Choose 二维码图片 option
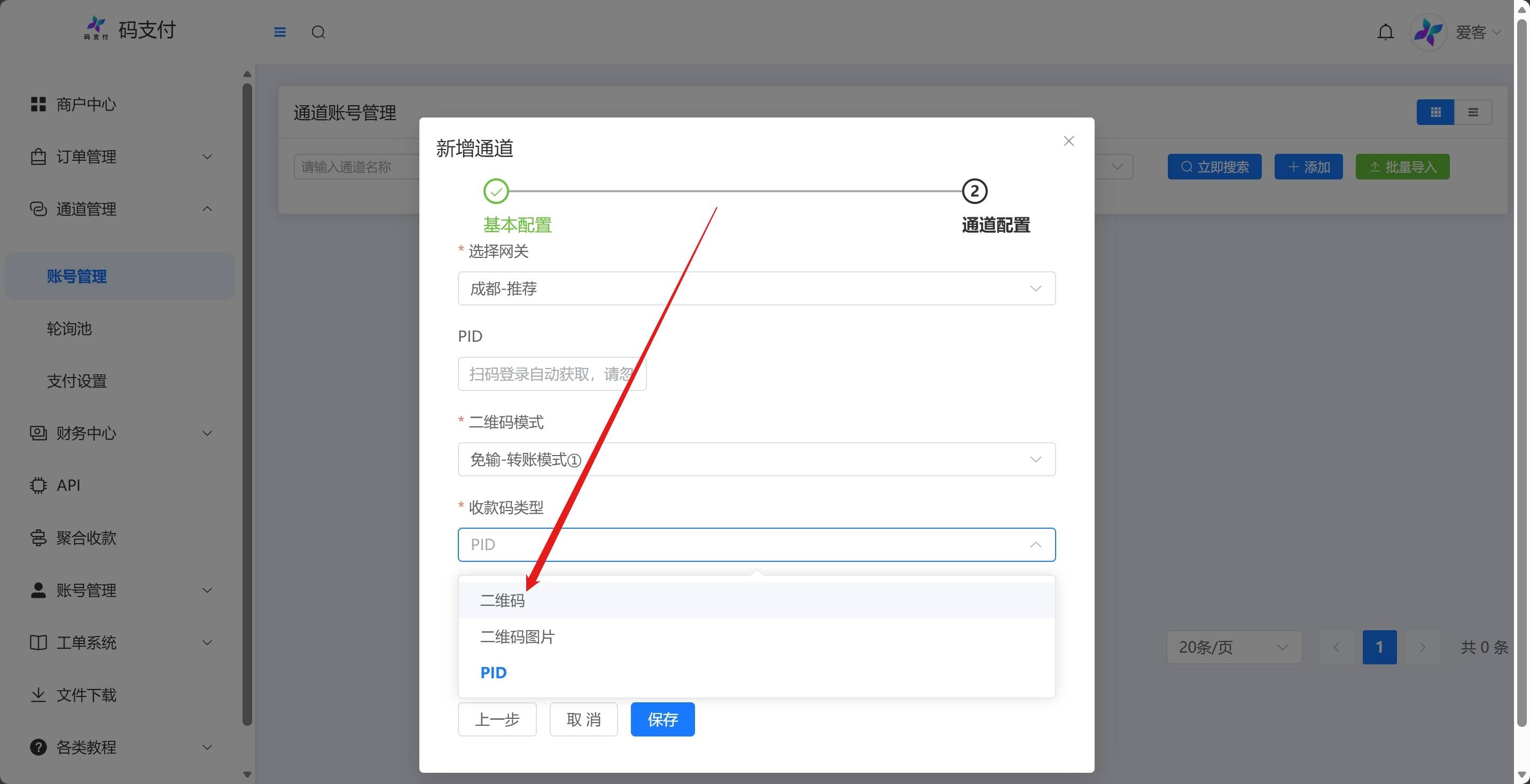The width and height of the screenshot is (1530, 784). (x=756, y=637)
